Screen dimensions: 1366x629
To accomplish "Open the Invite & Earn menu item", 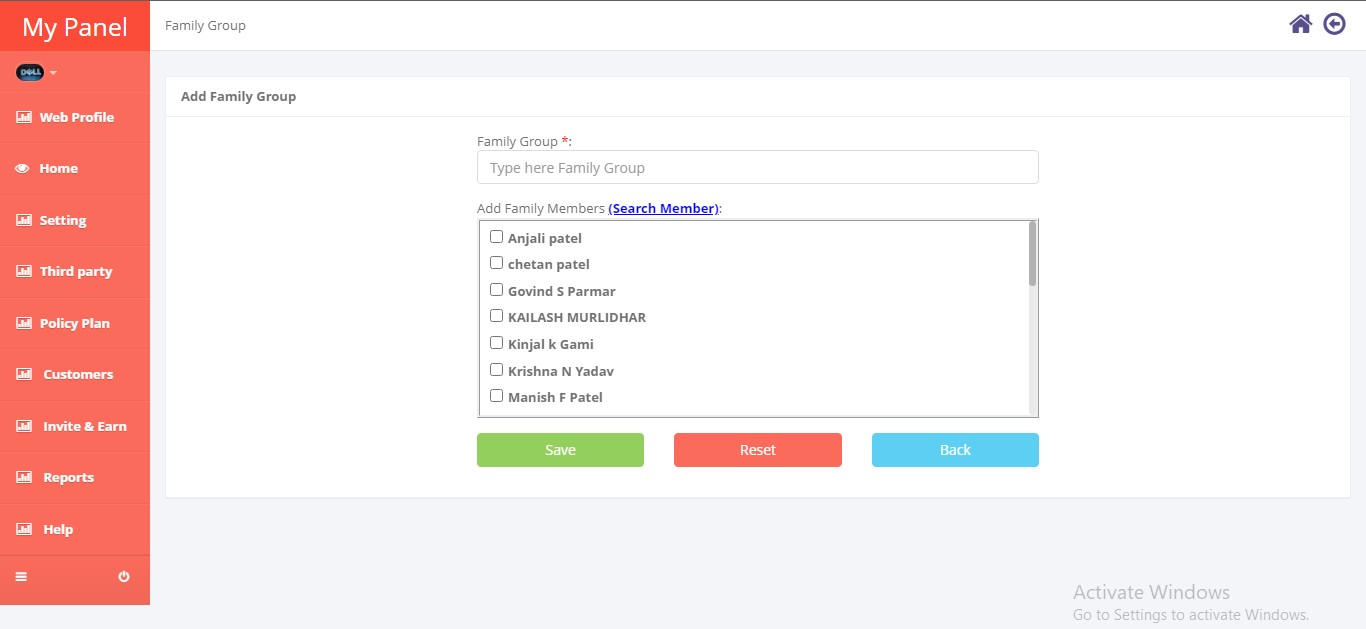I will click(x=75, y=426).
